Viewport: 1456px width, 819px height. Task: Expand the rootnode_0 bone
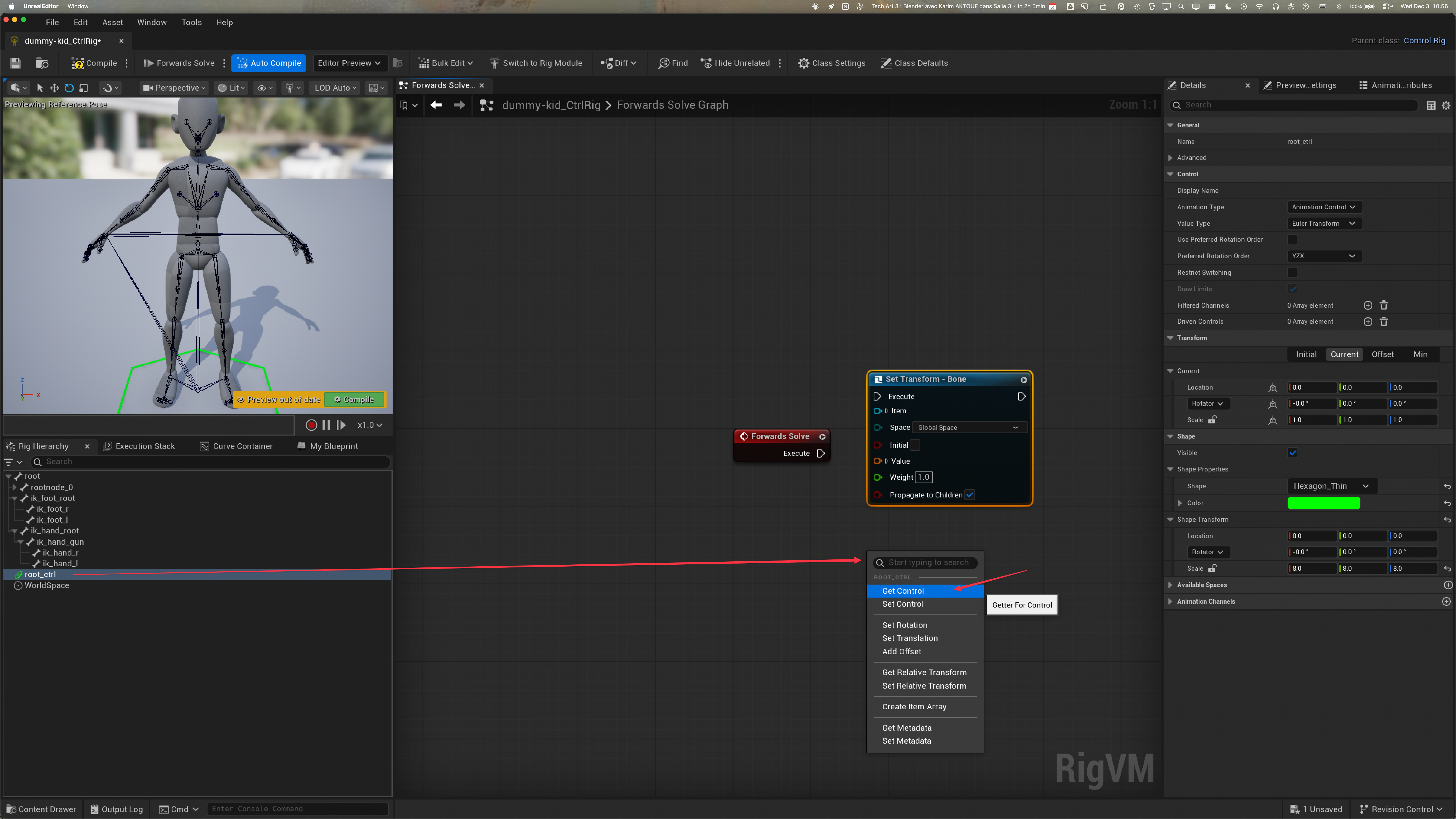click(15, 487)
